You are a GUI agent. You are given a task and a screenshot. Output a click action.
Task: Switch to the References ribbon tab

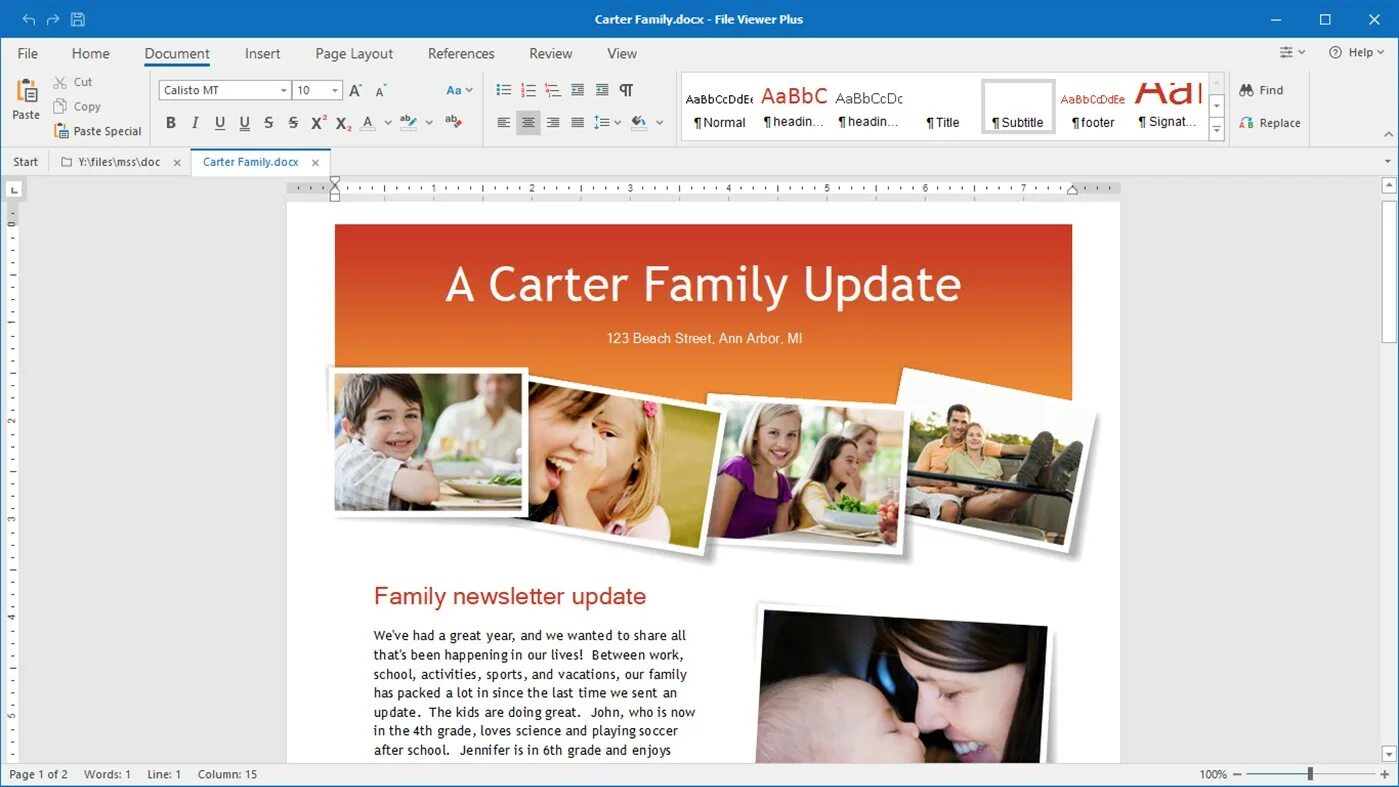(x=461, y=53)
